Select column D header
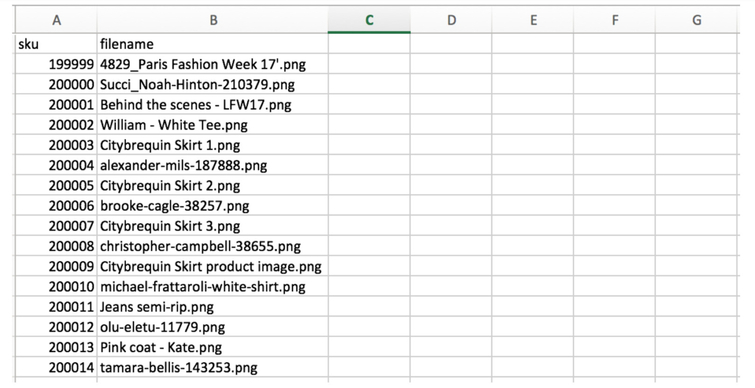755x388 pixels. coord(451,20)
